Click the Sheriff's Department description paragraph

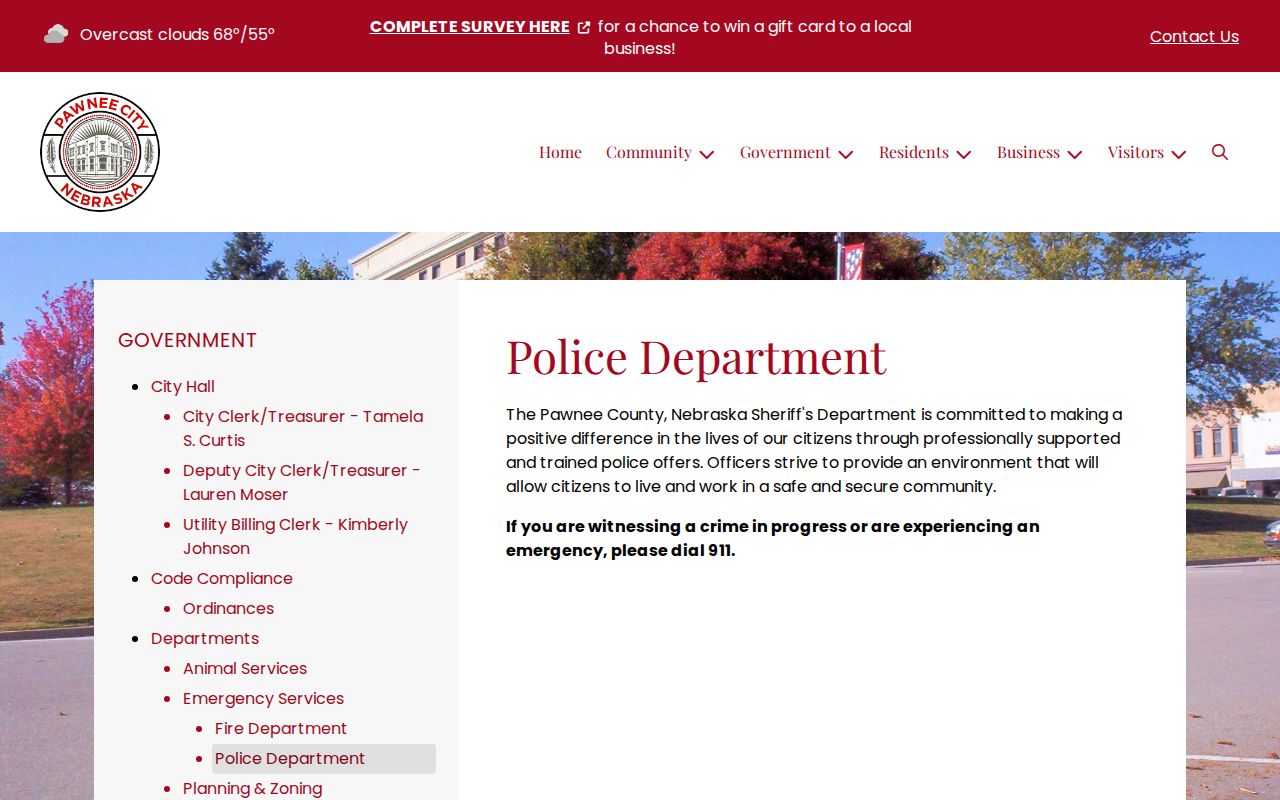(814, 450)
